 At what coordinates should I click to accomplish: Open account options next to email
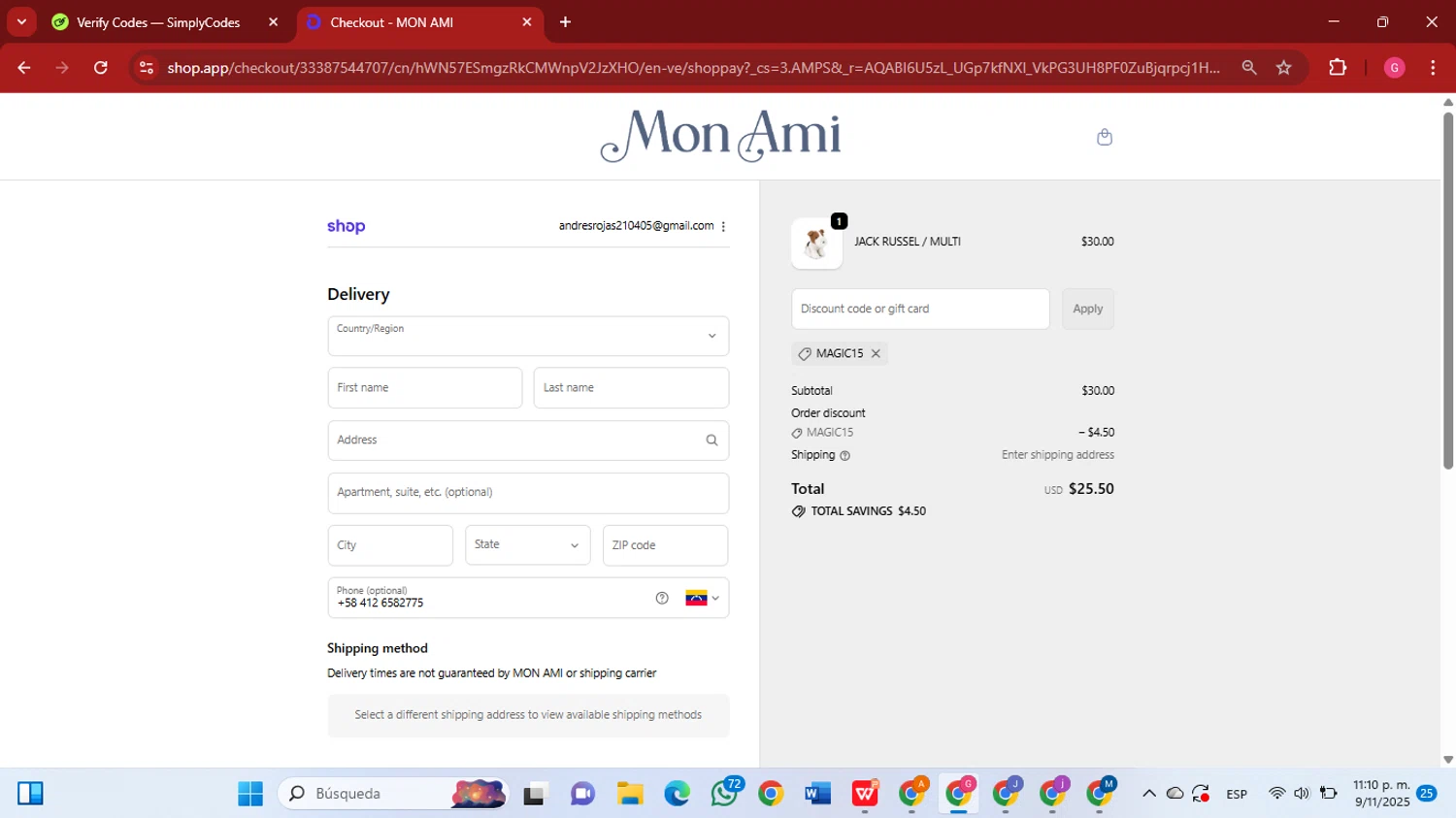tap(723, 226)
